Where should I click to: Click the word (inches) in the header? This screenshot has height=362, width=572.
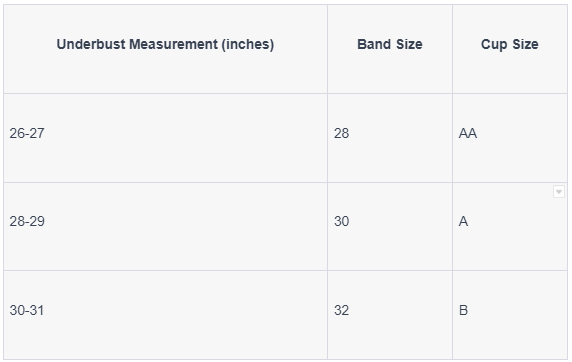click(248, 45)
